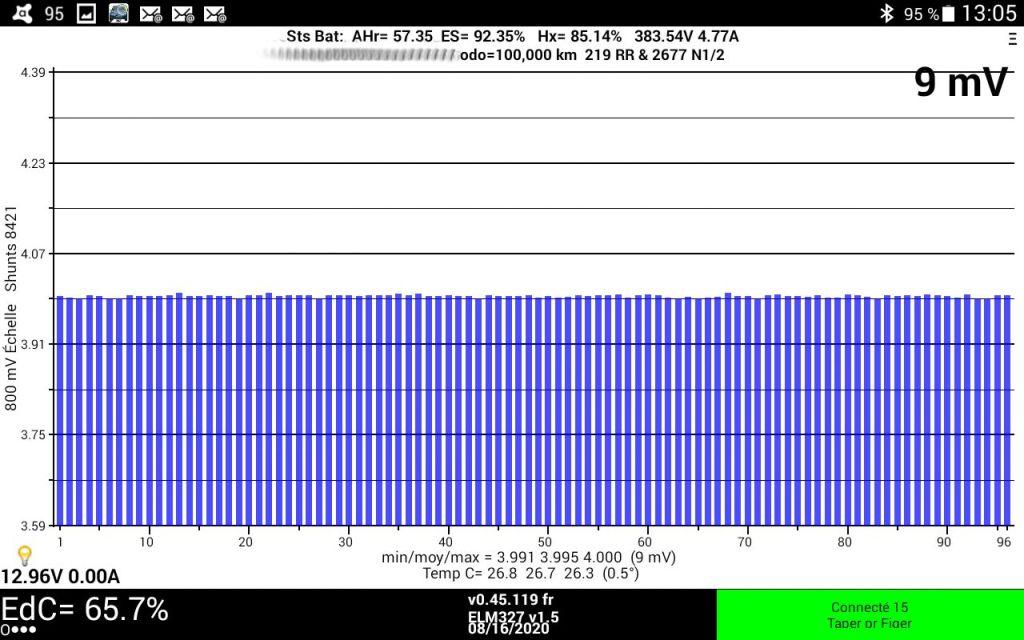Image resolution: width=1024 pixels, height=640 pixels.
Task: Open the three-line menu icon at top right
Action: pos(1012,37)
